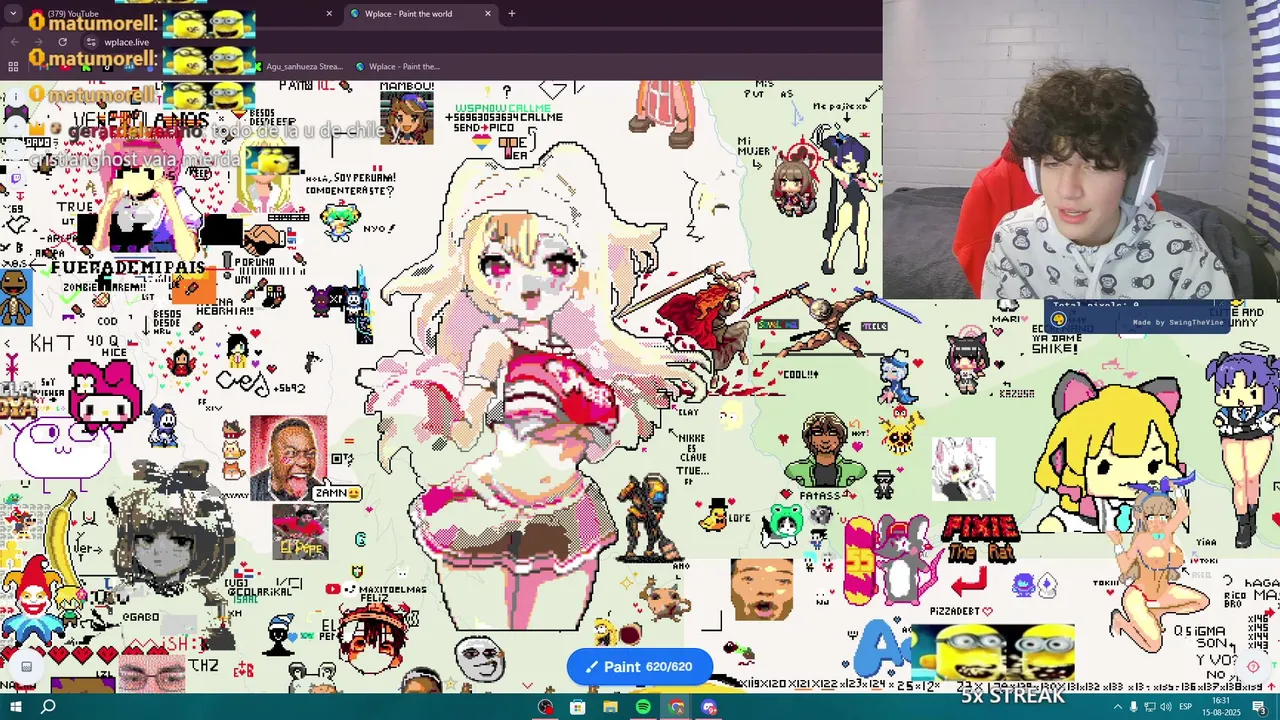Click the Paint 620/620 button
Image resolution: width=1280 pixels, height=720 pixels.
point(640,667)
